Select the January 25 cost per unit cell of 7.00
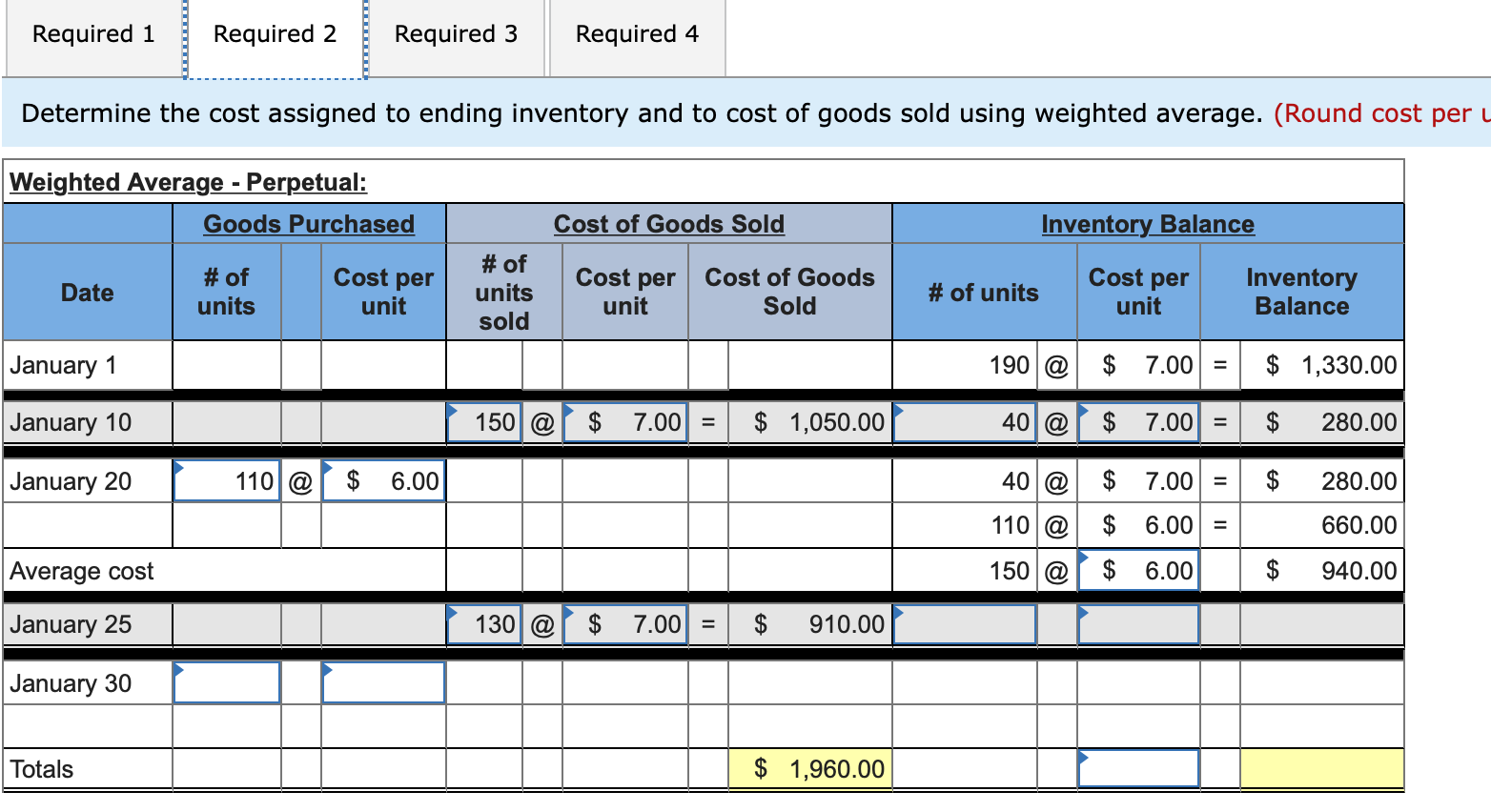Screen dimensions: 1491x812 [624, 624]
